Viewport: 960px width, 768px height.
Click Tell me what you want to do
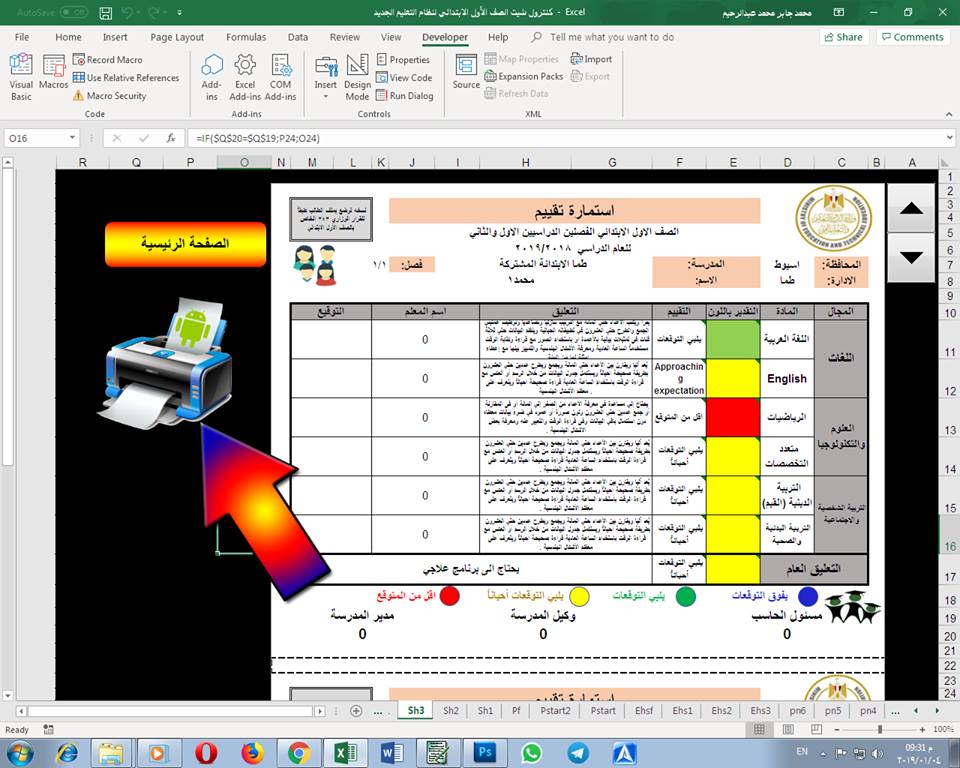point(604,37)
